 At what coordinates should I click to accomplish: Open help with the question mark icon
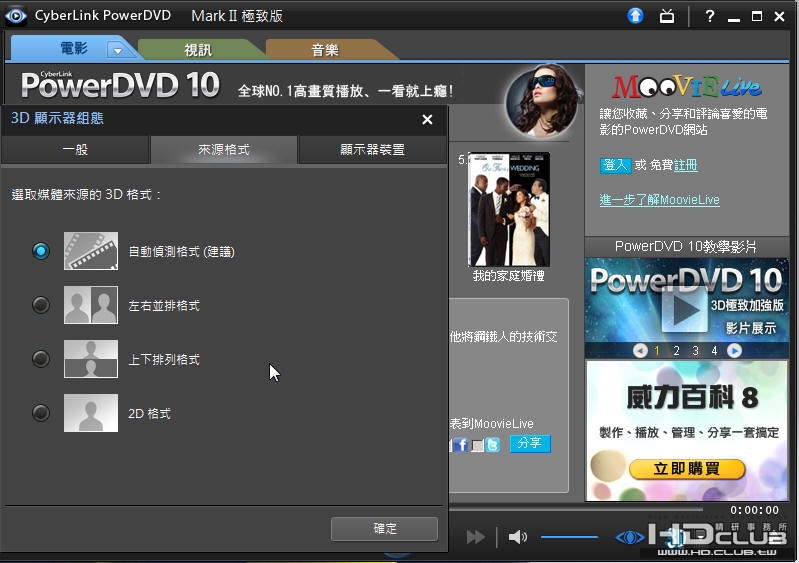pos(709,16)
